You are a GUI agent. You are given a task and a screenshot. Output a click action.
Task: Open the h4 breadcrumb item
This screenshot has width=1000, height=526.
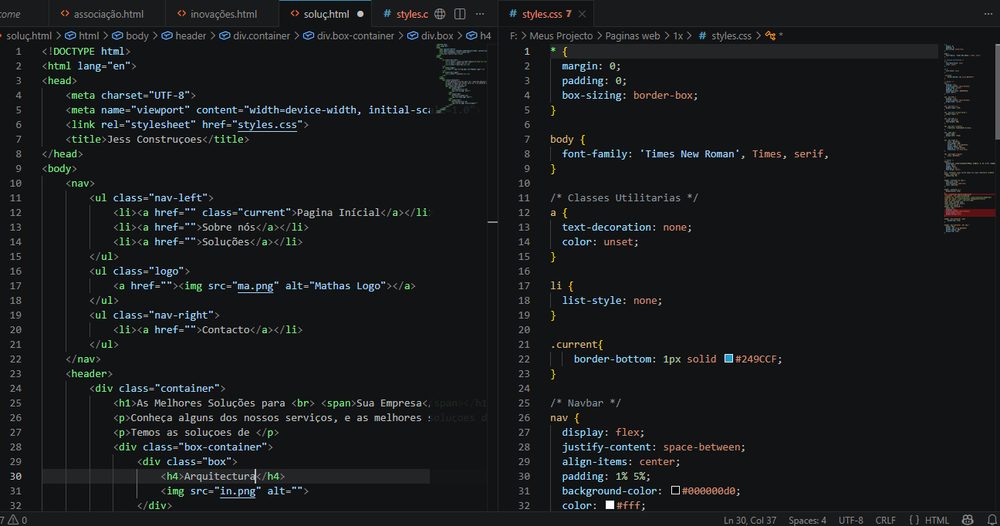tap(479, 36)
